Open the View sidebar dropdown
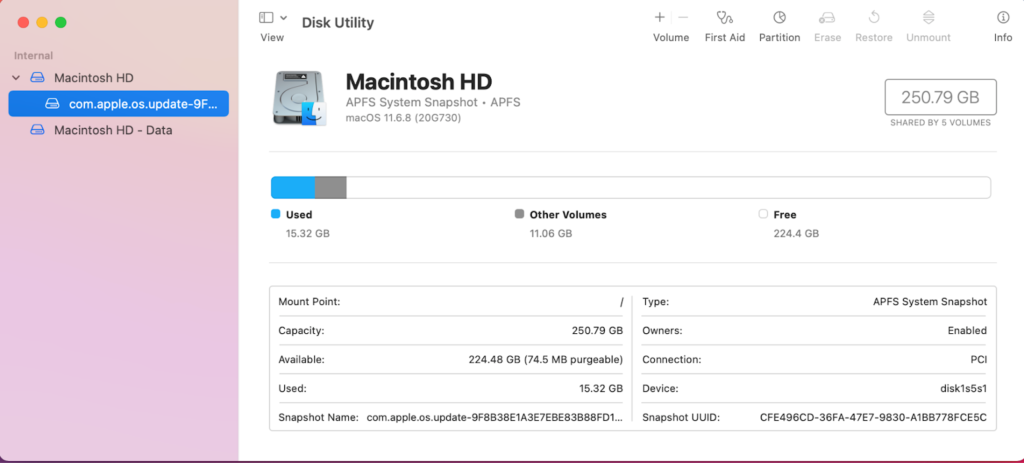 click(272, 18)
